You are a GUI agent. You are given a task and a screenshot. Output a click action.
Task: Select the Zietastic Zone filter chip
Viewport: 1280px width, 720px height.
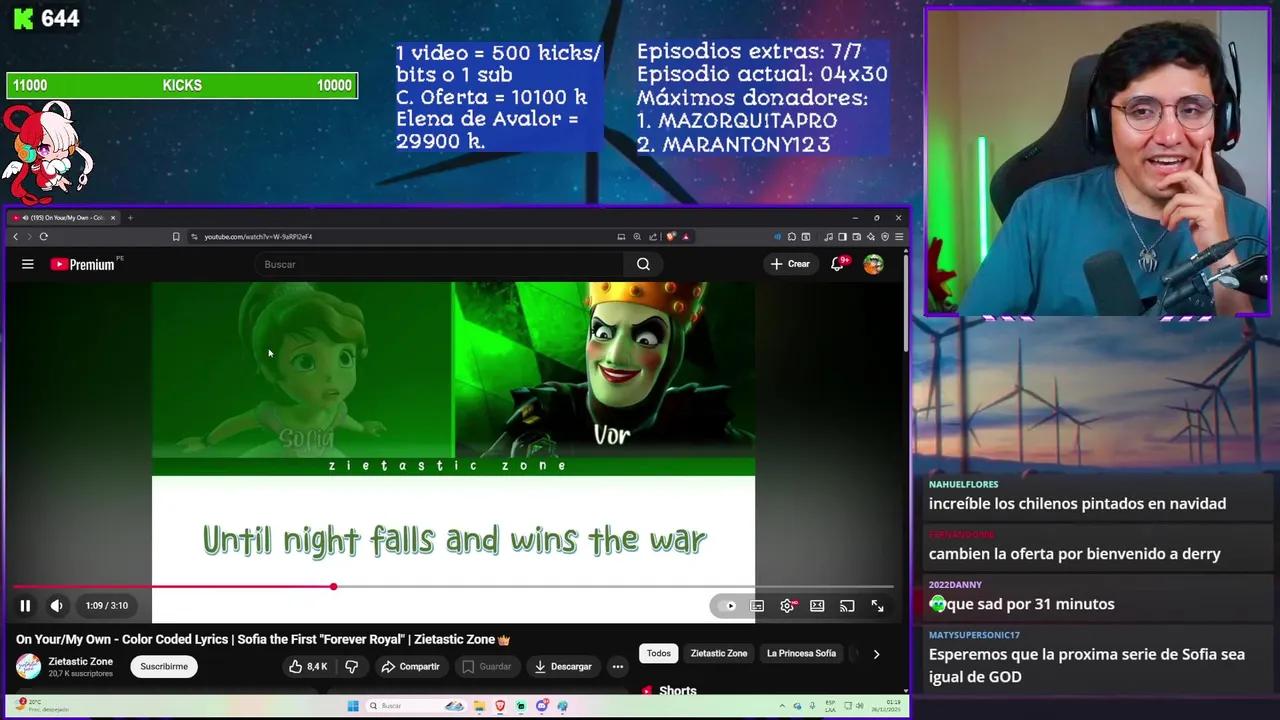point(719,653)
